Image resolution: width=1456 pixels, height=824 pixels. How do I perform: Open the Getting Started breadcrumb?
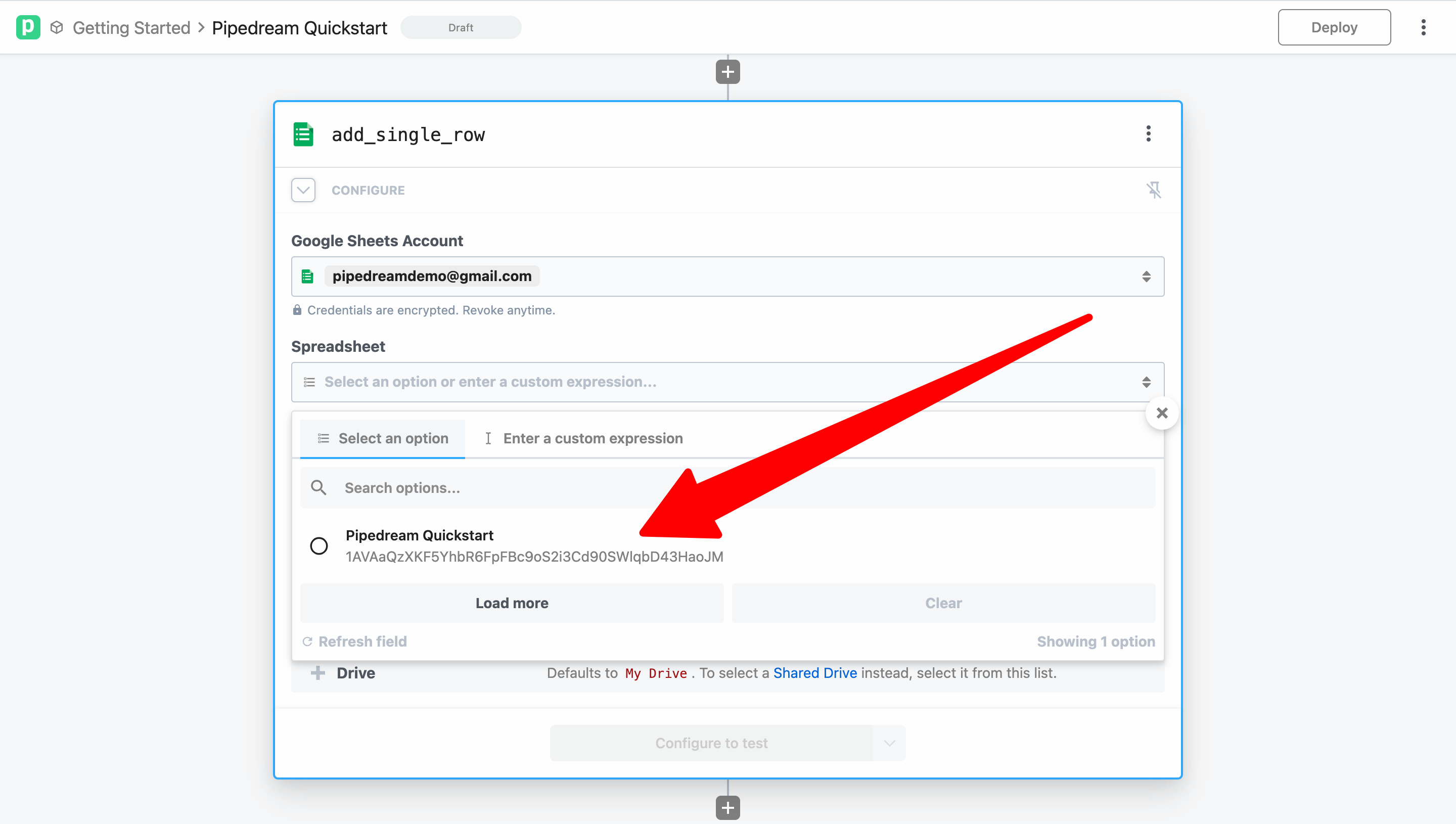(x=131, y=28)
